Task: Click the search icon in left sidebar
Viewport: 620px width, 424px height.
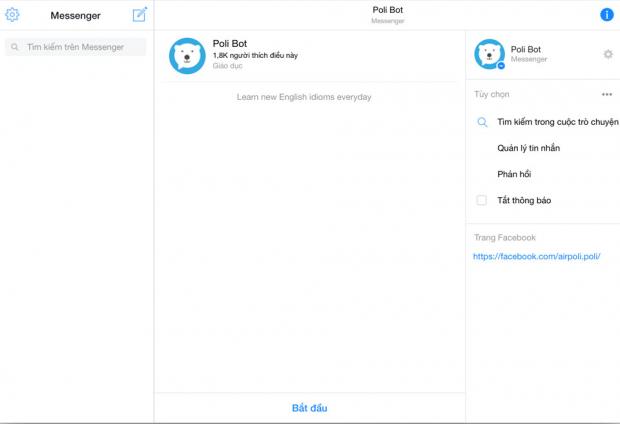Action: [x=15, y=47]
